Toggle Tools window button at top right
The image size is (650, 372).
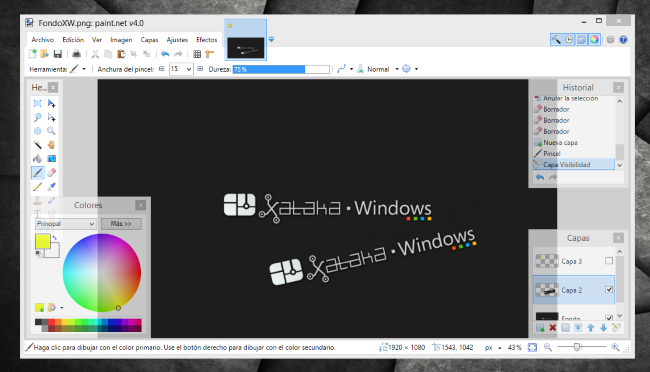(x=556, y=39)
